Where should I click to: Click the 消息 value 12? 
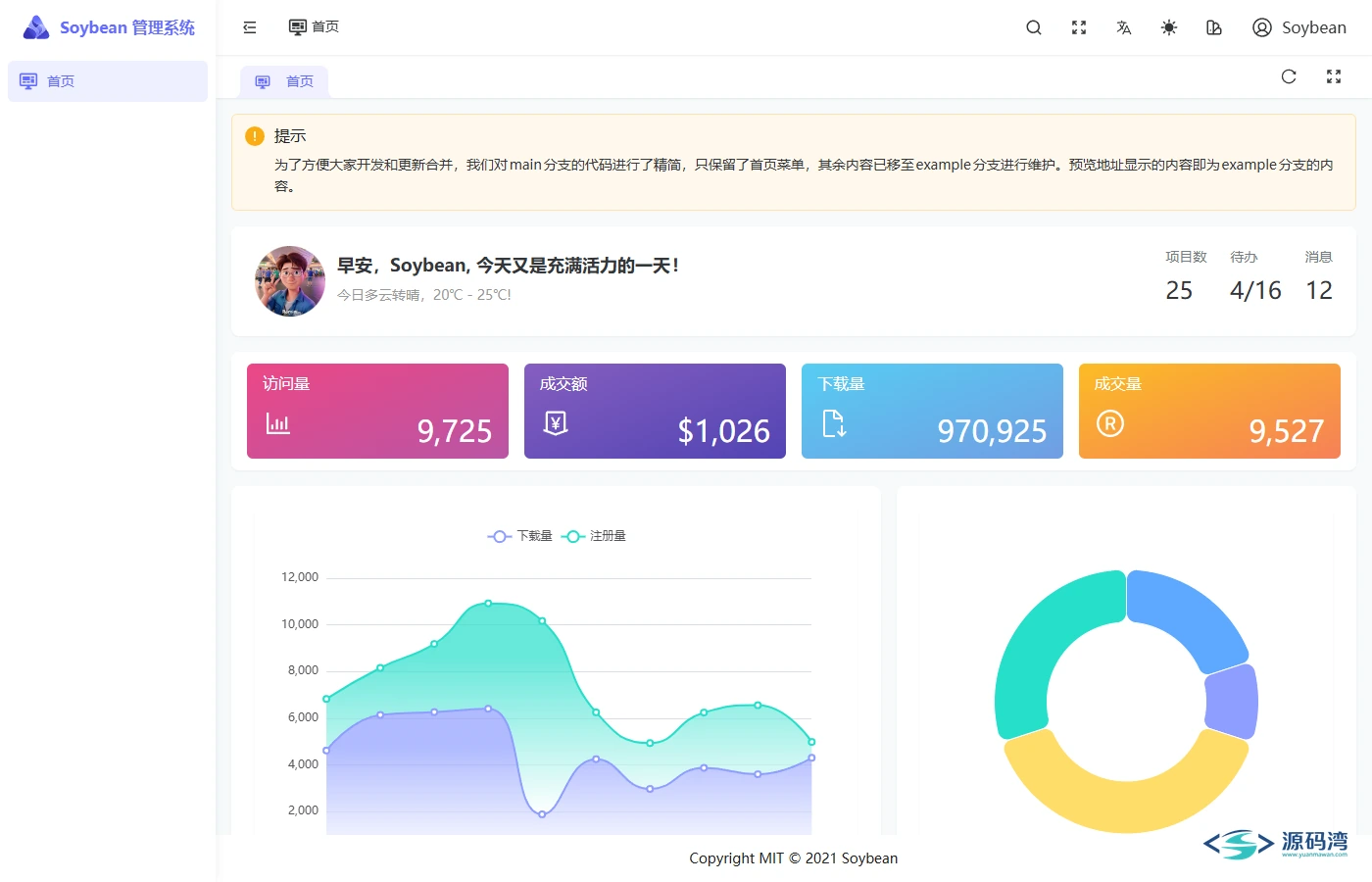(x=1319, y=290)
